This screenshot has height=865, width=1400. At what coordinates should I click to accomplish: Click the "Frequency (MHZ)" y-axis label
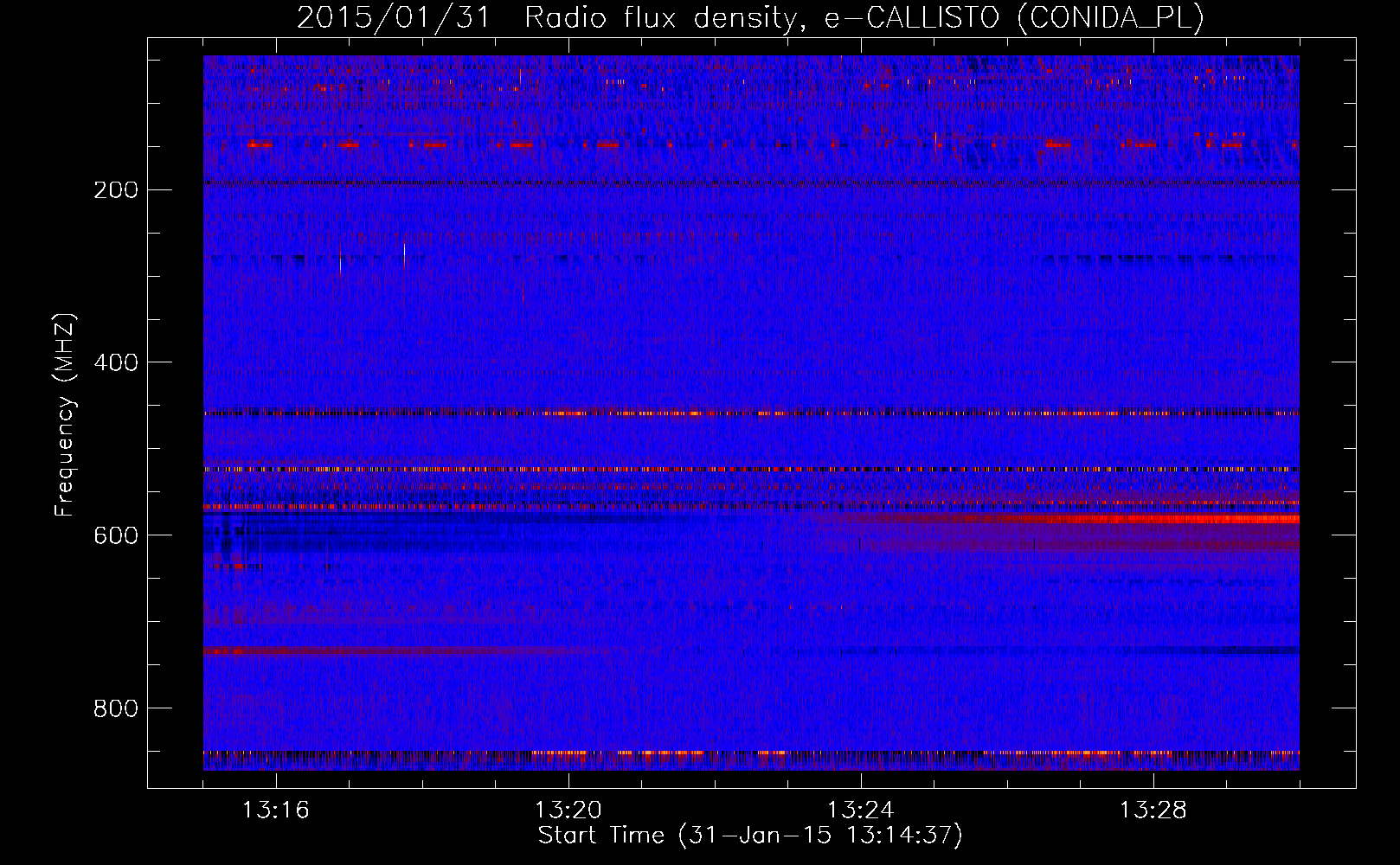pos(65,415)
